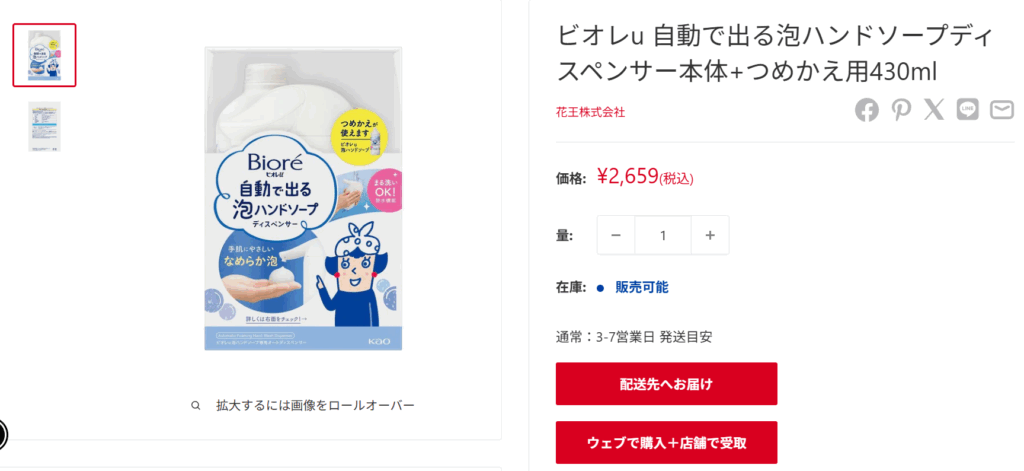Click the product title heading text
This screenshot has height=471, width=1024.
pyautogui.click(x=775, y=54)
